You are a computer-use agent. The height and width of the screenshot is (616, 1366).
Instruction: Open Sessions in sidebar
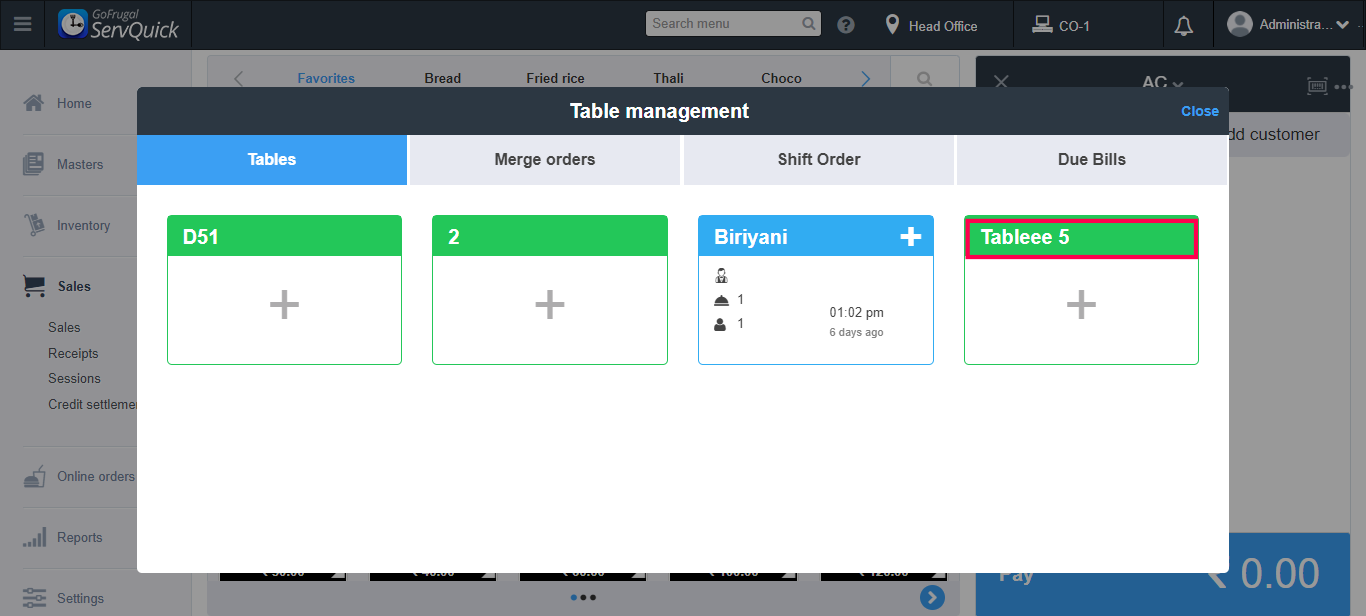point(74,378)
